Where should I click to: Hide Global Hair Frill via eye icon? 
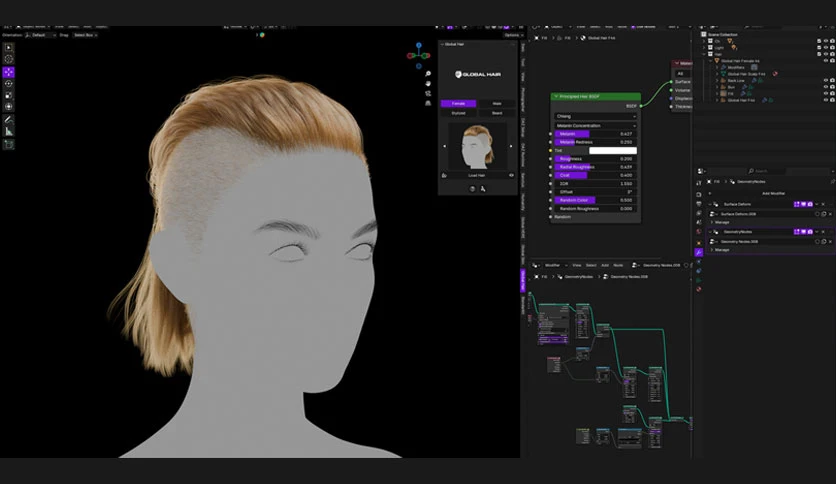pos(826,100)
